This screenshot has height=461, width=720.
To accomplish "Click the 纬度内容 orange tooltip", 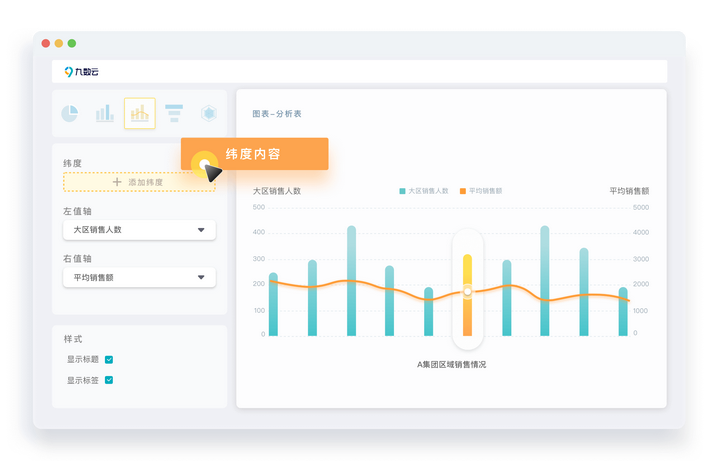I will pyautogui.click(x=255, y=154).
